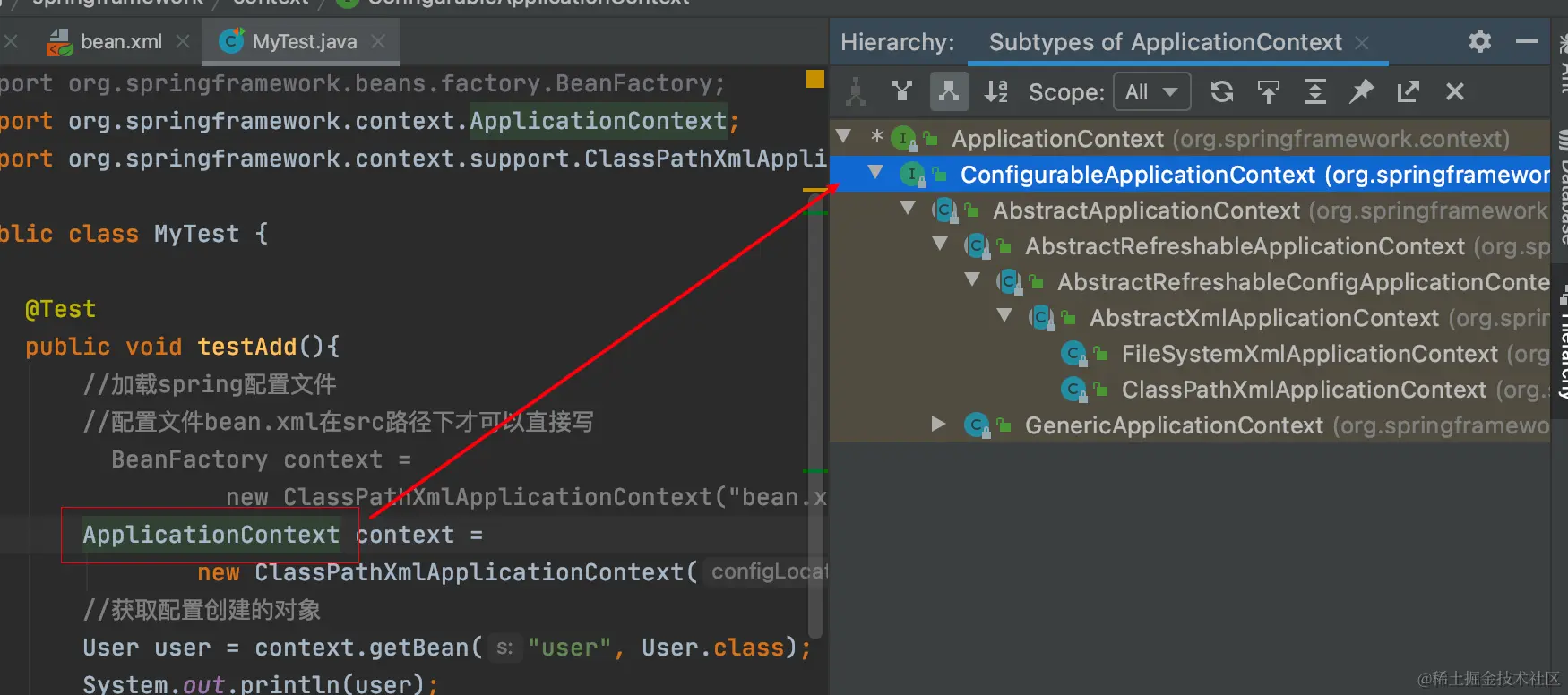Close Subtypes of ApplicationContext tab

click(1362, 43)
